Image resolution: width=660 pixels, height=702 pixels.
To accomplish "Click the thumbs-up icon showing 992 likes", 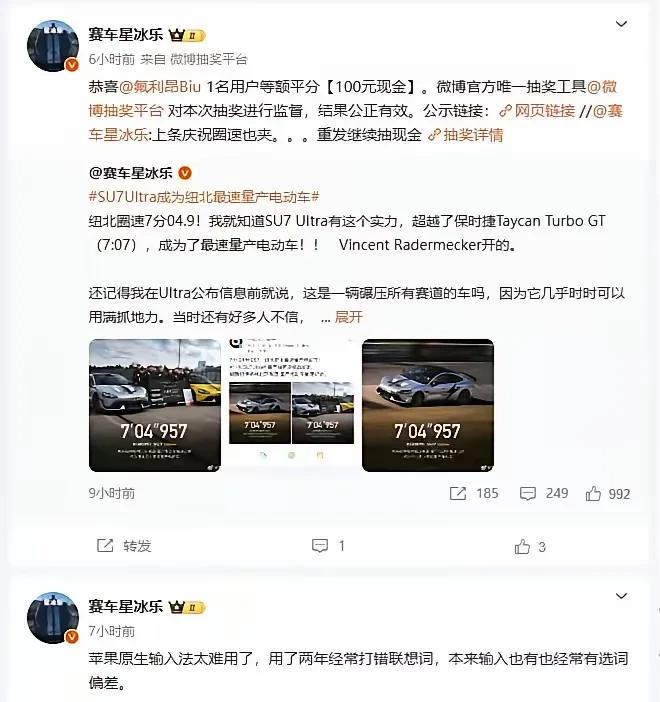I will [593, 493].
